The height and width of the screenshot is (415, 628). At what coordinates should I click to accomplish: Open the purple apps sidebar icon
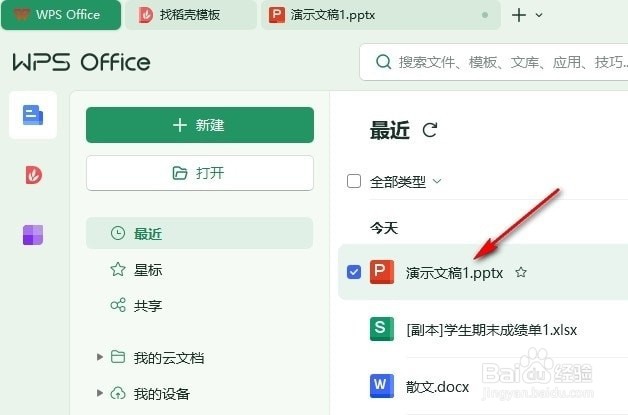coord(33,235)
